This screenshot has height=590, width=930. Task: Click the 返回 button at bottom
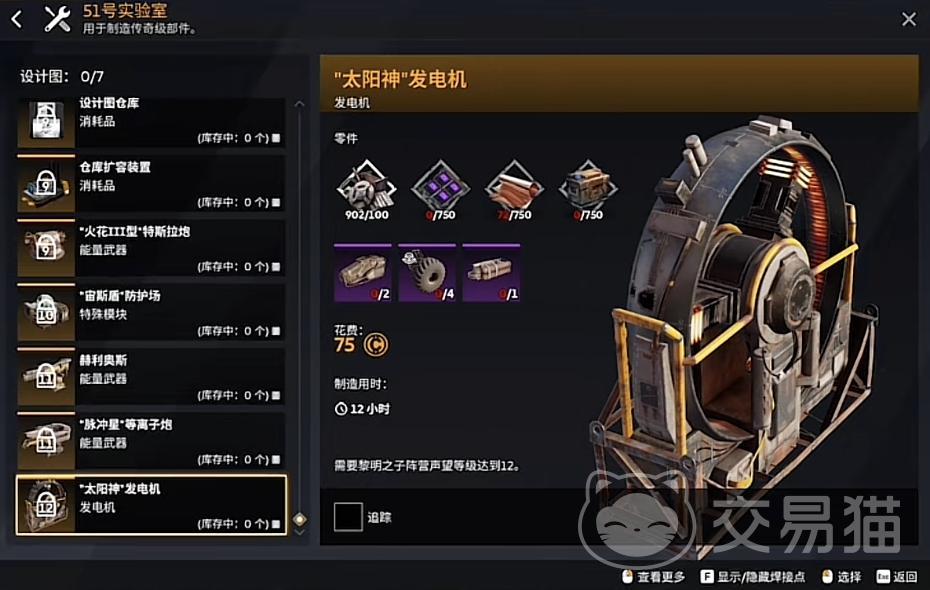[897, 576]
